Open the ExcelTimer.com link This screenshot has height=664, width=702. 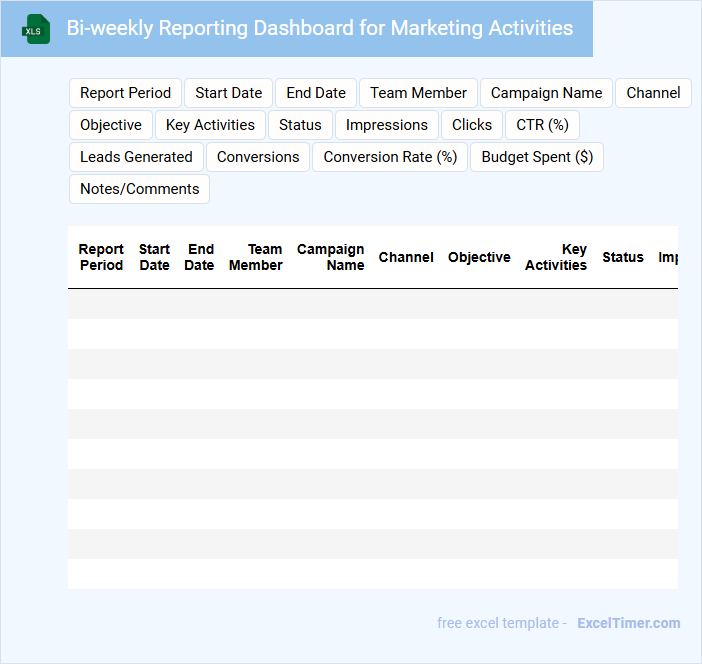(628, 623)
